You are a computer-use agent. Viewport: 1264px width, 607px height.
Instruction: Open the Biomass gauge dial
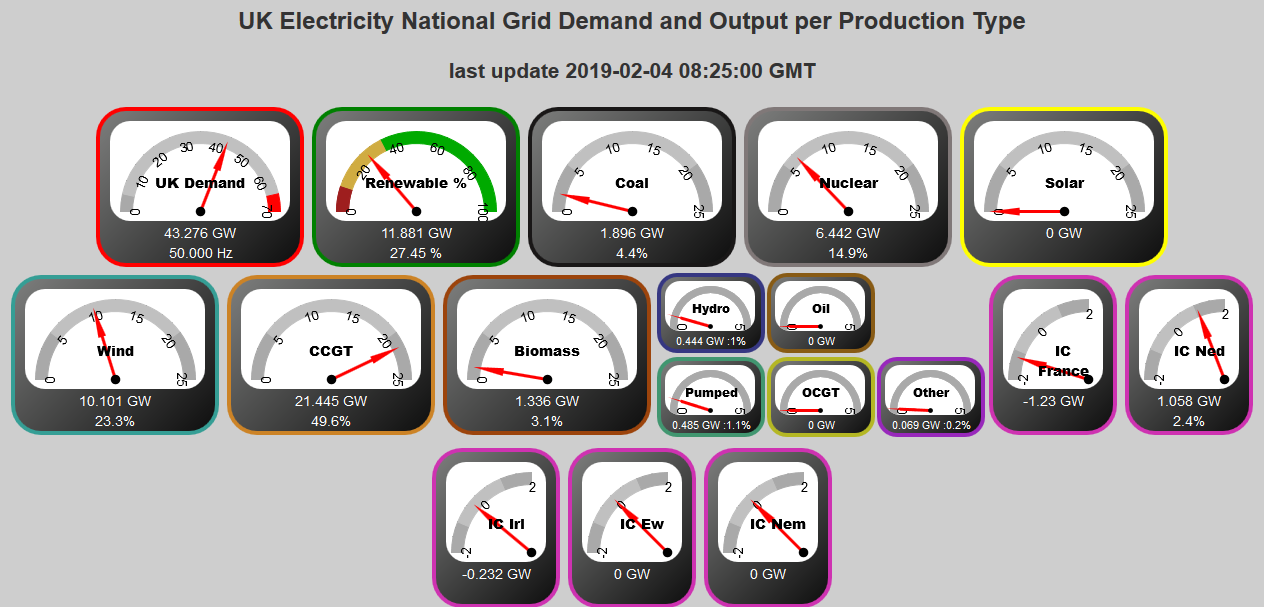tap(547, 339)
